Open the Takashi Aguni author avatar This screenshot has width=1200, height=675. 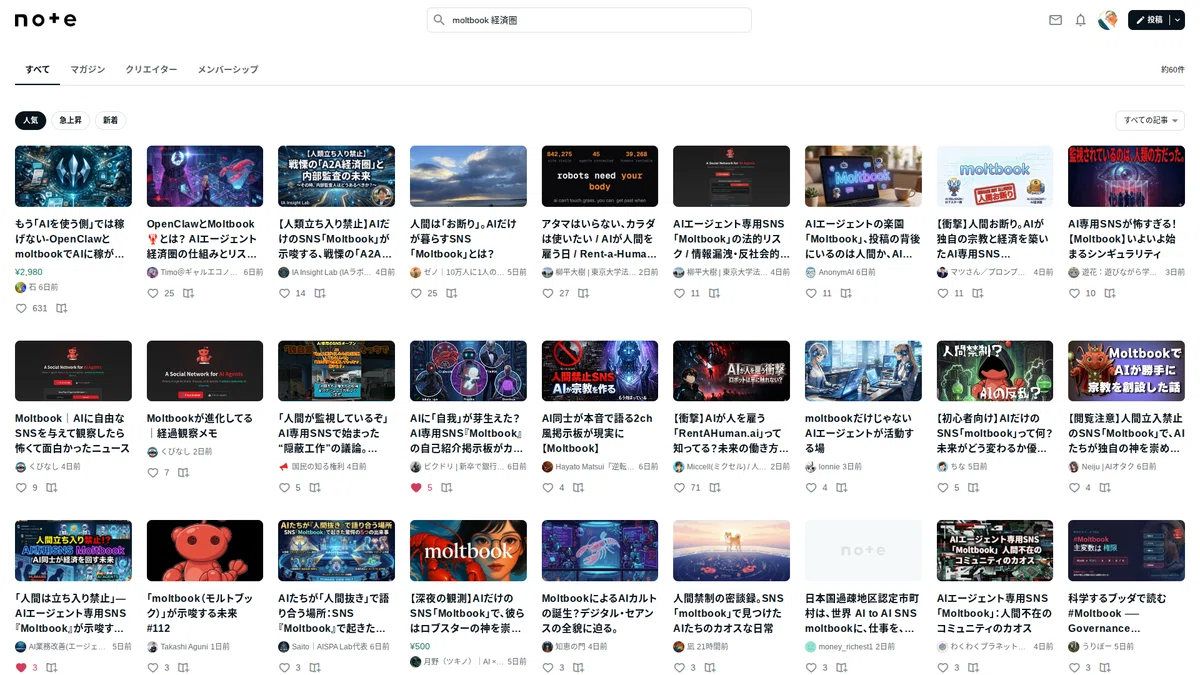click(x=153, y=647)
